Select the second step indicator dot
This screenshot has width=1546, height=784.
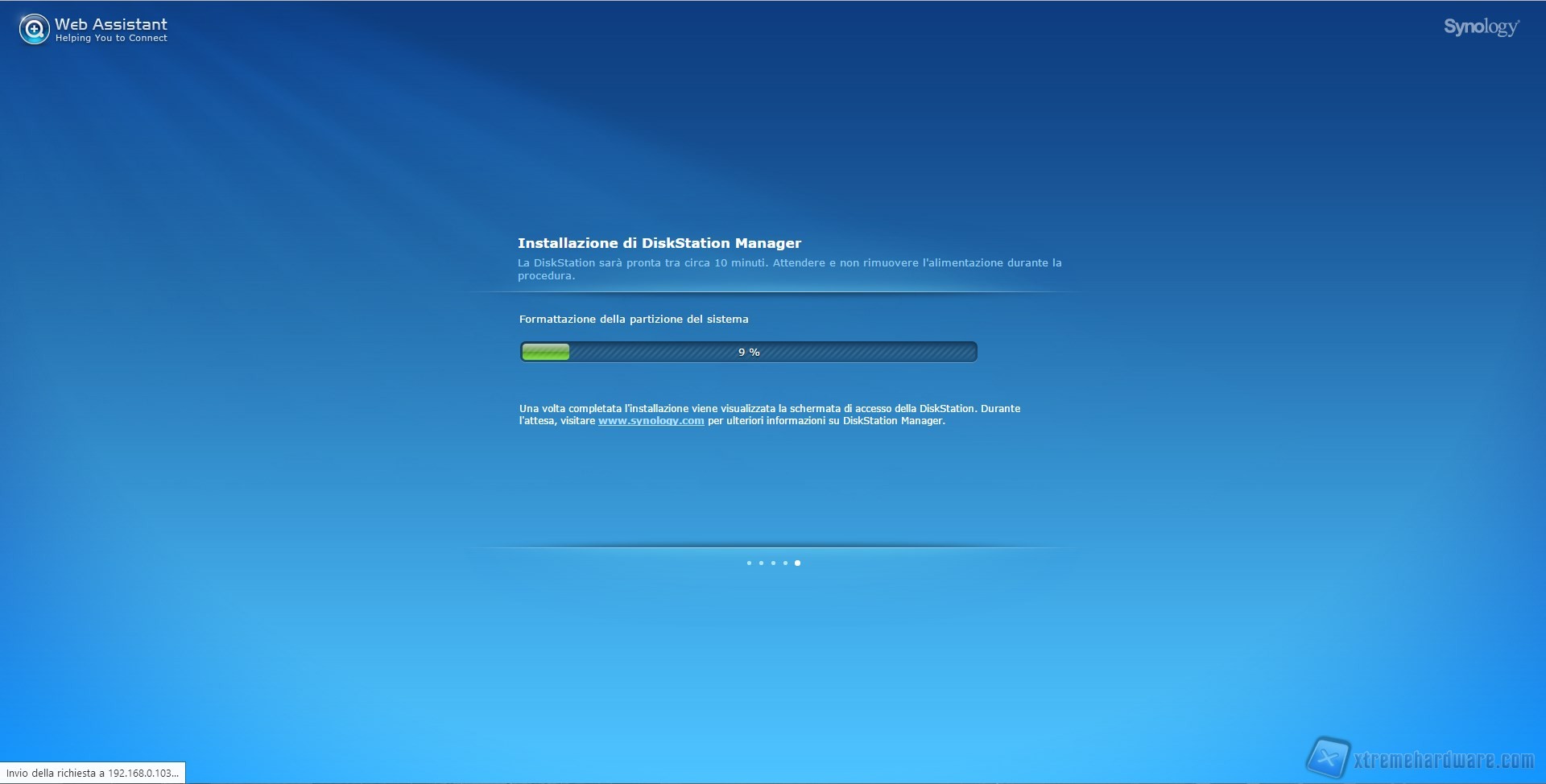tap(761, 563)
